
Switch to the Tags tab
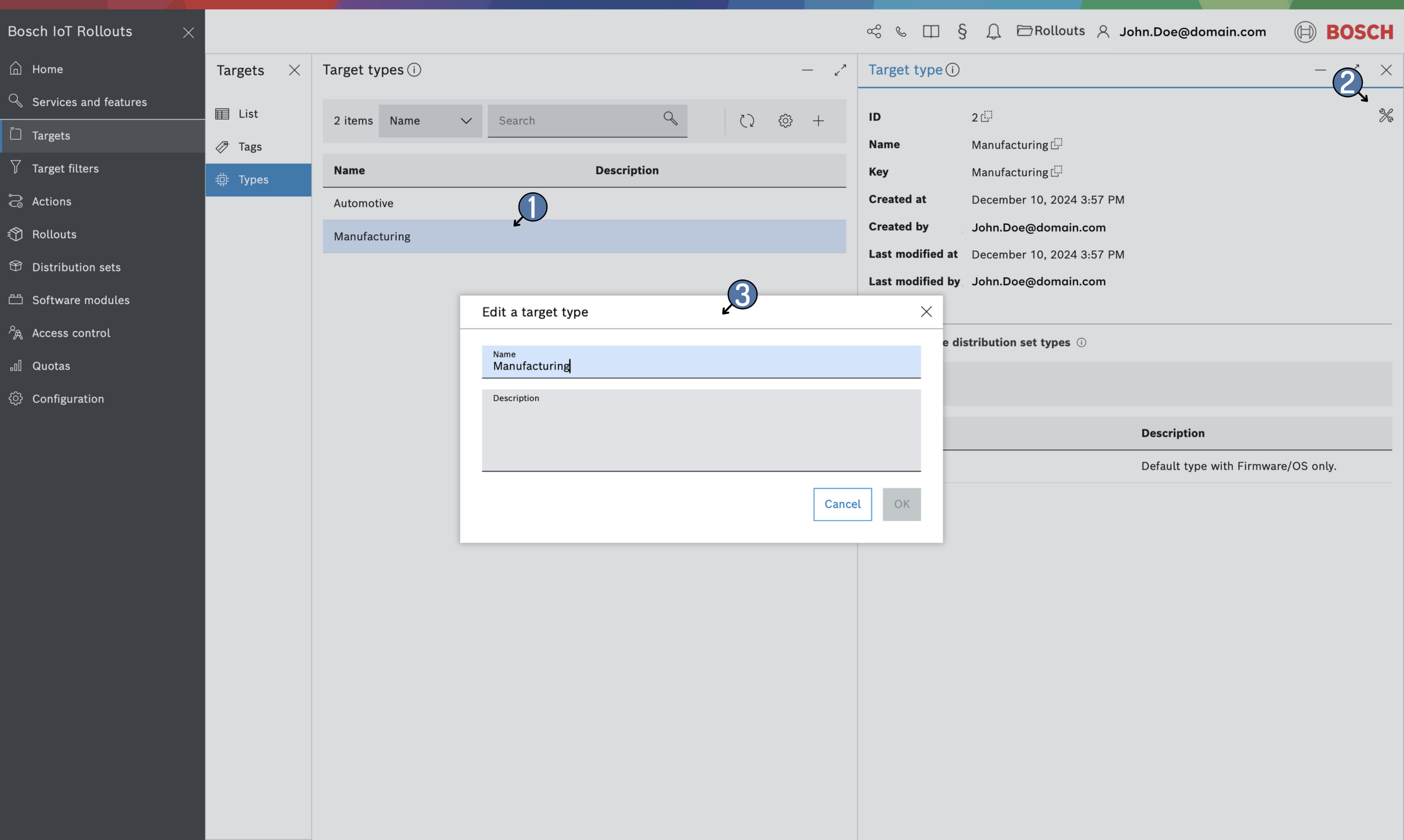tap(250, 147)
